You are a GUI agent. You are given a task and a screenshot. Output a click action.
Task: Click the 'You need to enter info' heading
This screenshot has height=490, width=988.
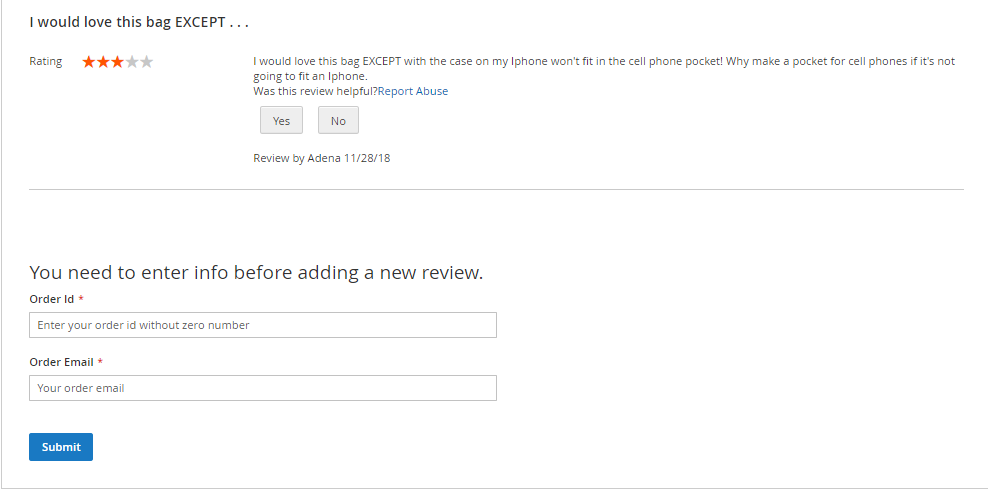pos(256,272)
